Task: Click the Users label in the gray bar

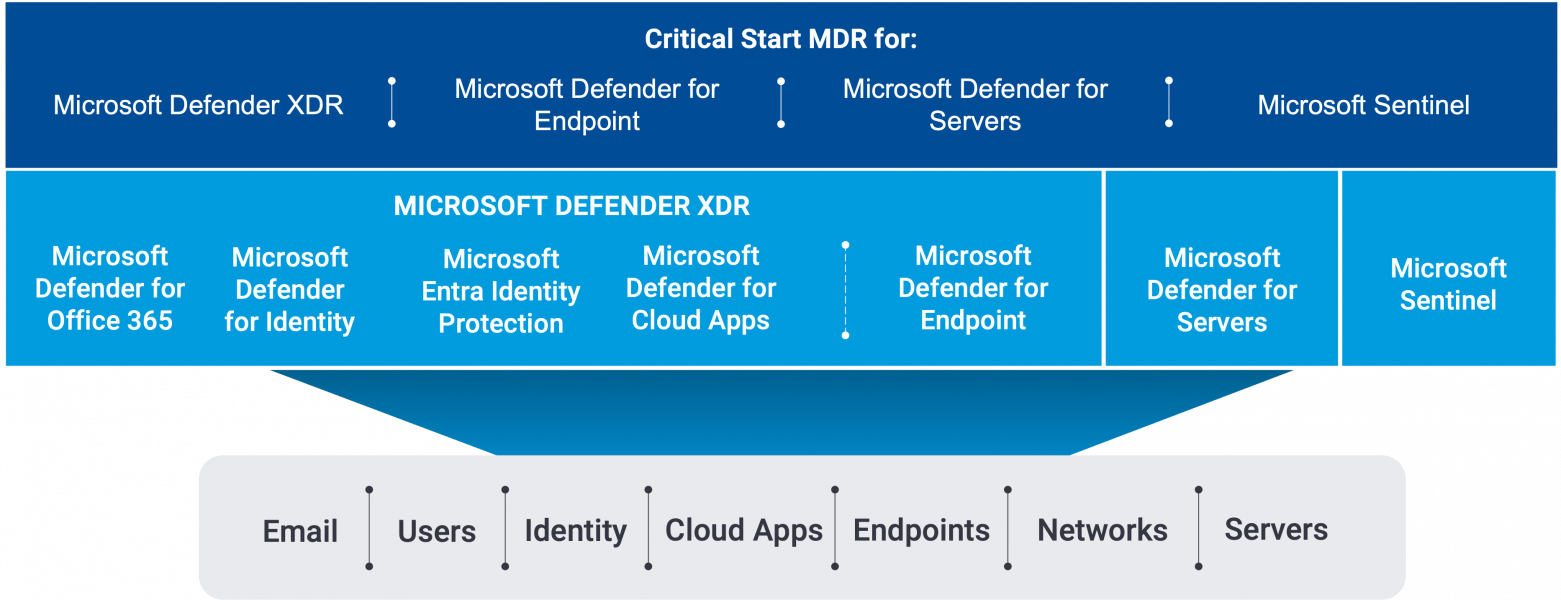Action: (x=437, y=531)
